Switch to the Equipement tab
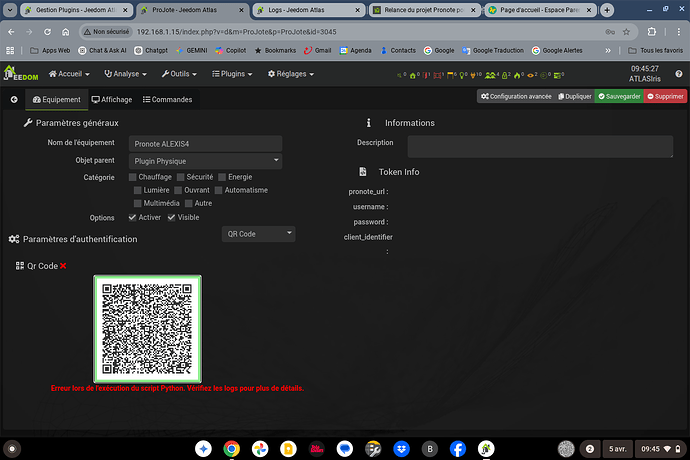Viewport: 690px width, 460px height. tap(57, 100)
